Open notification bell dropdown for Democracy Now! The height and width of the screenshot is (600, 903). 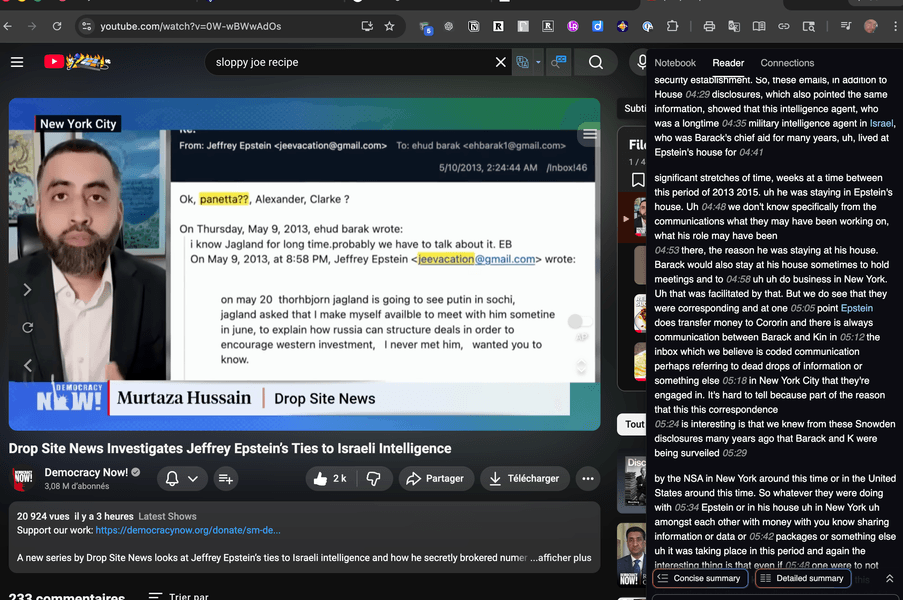tap(181, 479)
